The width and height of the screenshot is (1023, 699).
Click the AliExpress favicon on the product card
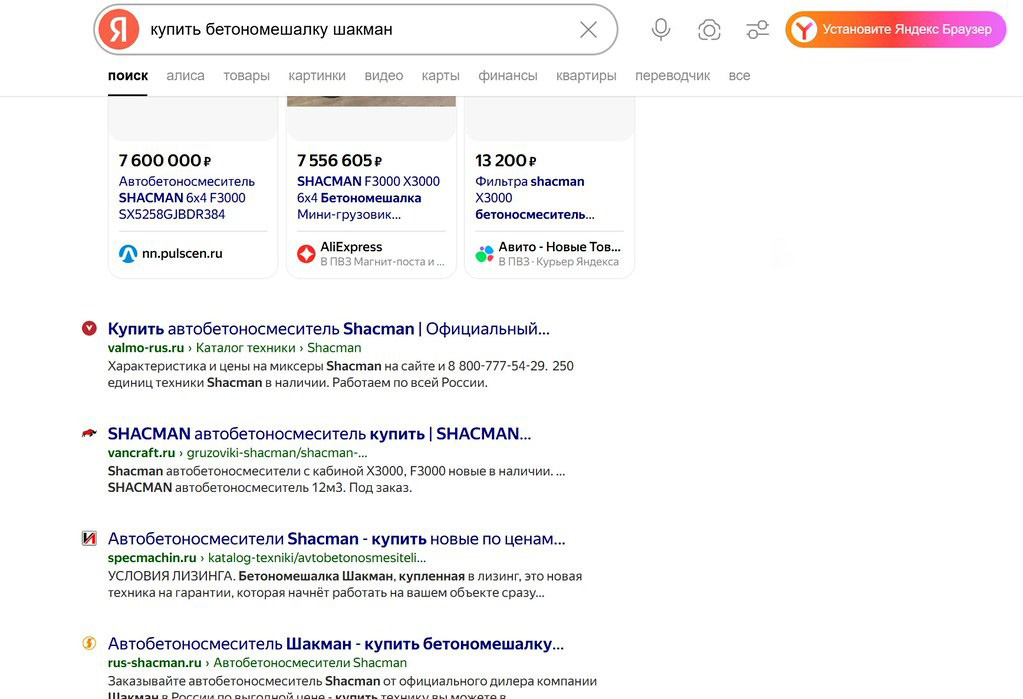[x=306, y=253]
